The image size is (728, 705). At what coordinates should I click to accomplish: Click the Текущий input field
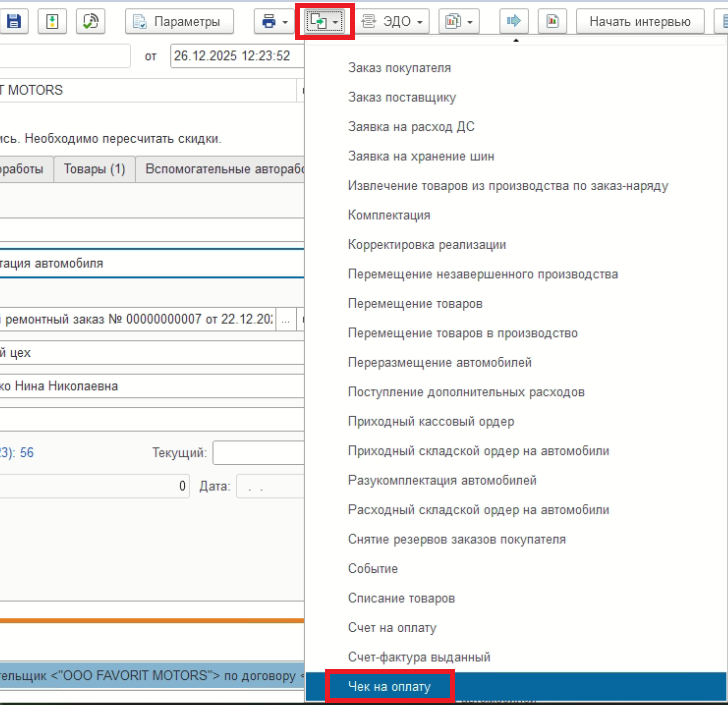(x=257, y=453)
